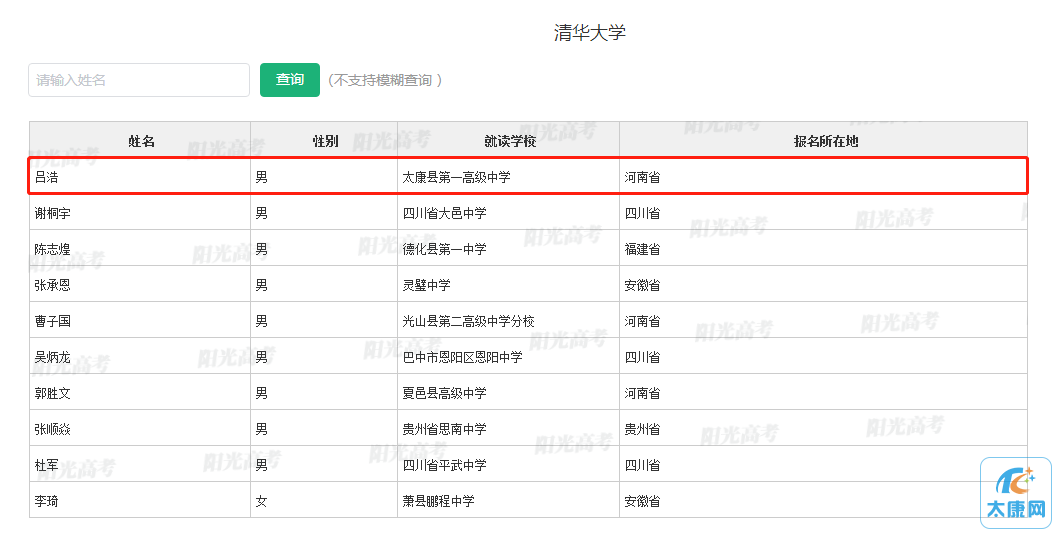Click school 夏邑县高级中学
This screenshot has width=1057, height=534.
click(x=444, y=393)
